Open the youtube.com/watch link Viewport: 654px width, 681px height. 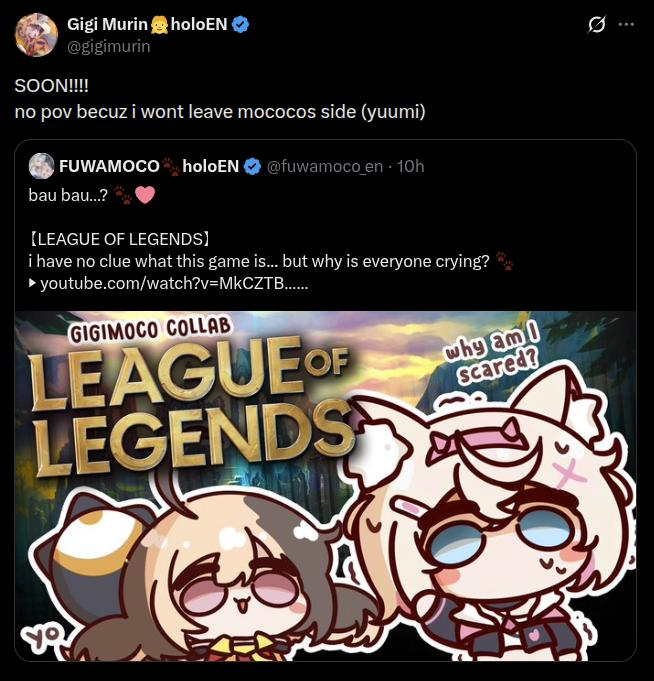pos(174,283)
